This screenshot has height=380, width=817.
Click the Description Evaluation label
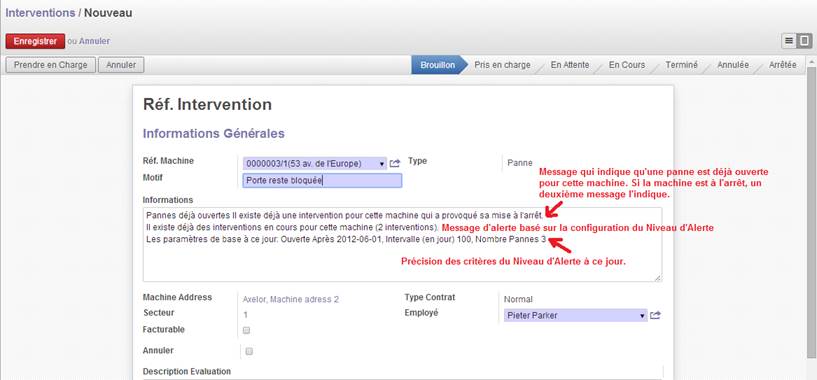click(187, 372)
